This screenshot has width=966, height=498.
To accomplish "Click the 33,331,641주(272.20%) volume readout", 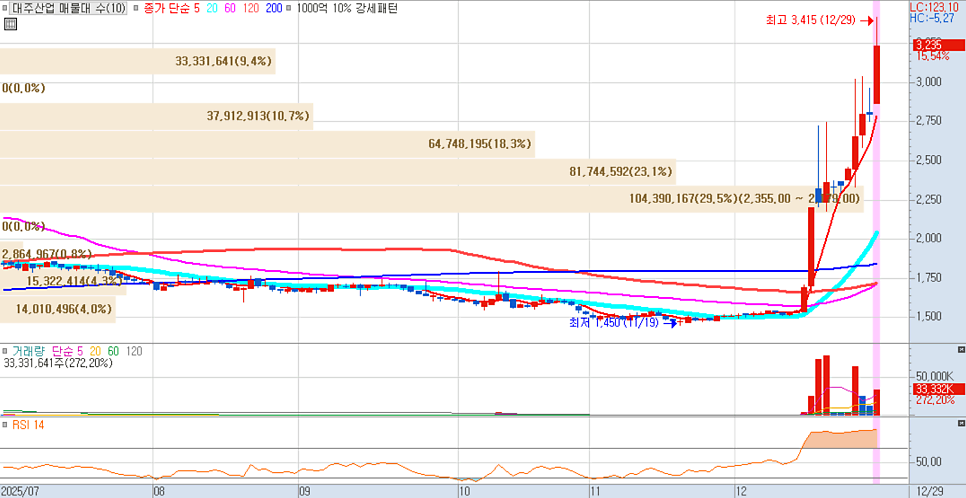I will (57, 364).
